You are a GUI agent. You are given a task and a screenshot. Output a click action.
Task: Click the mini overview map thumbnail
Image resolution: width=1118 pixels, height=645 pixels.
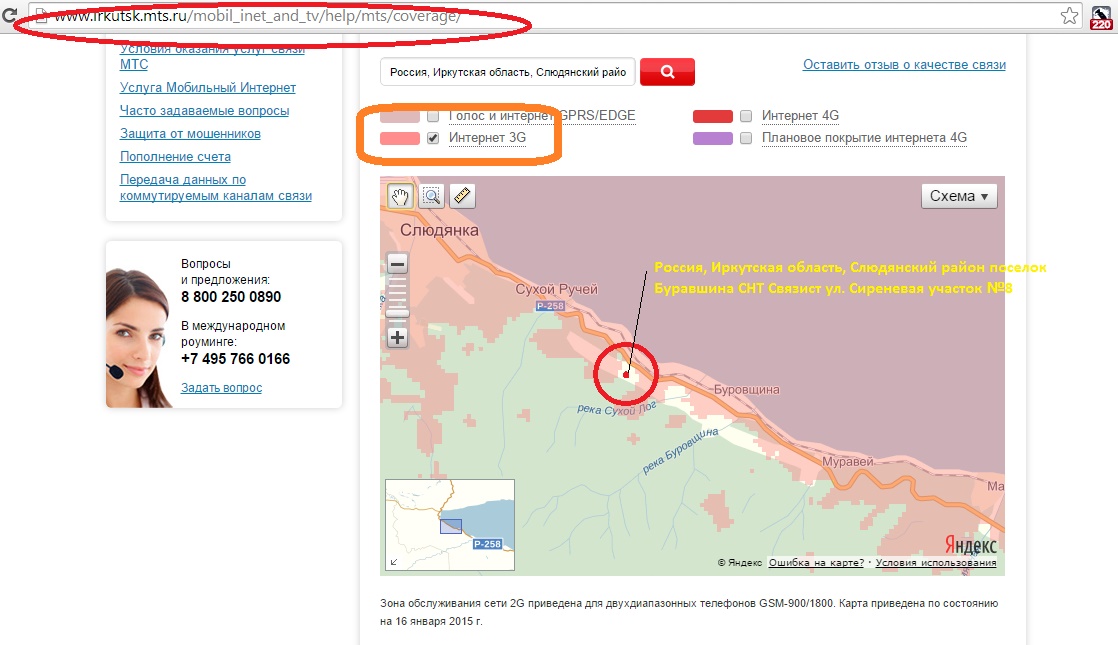point(450,525)
